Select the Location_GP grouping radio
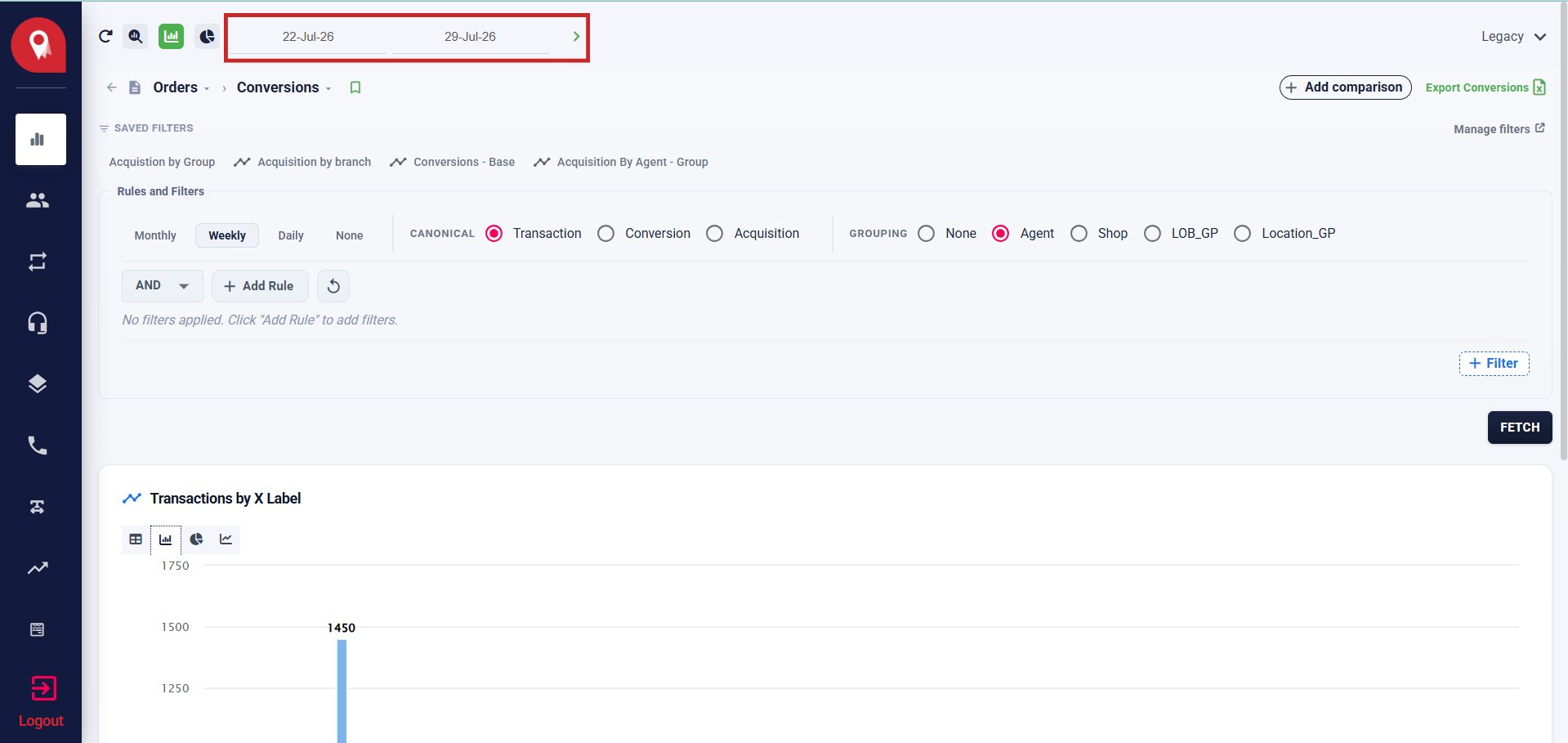 [x=1243, y=234]
